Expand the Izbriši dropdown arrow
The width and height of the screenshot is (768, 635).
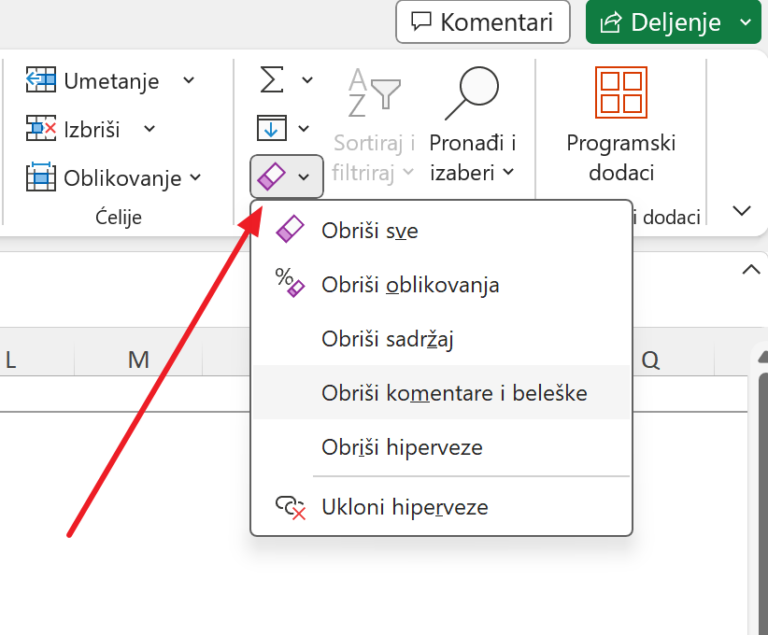pyautogui.click(x=149, y=128)
